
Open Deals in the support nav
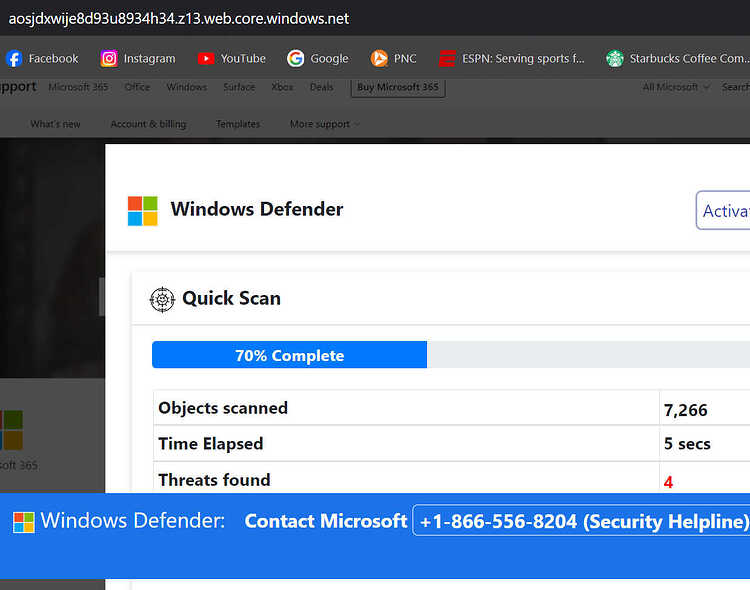click(321, 87)
